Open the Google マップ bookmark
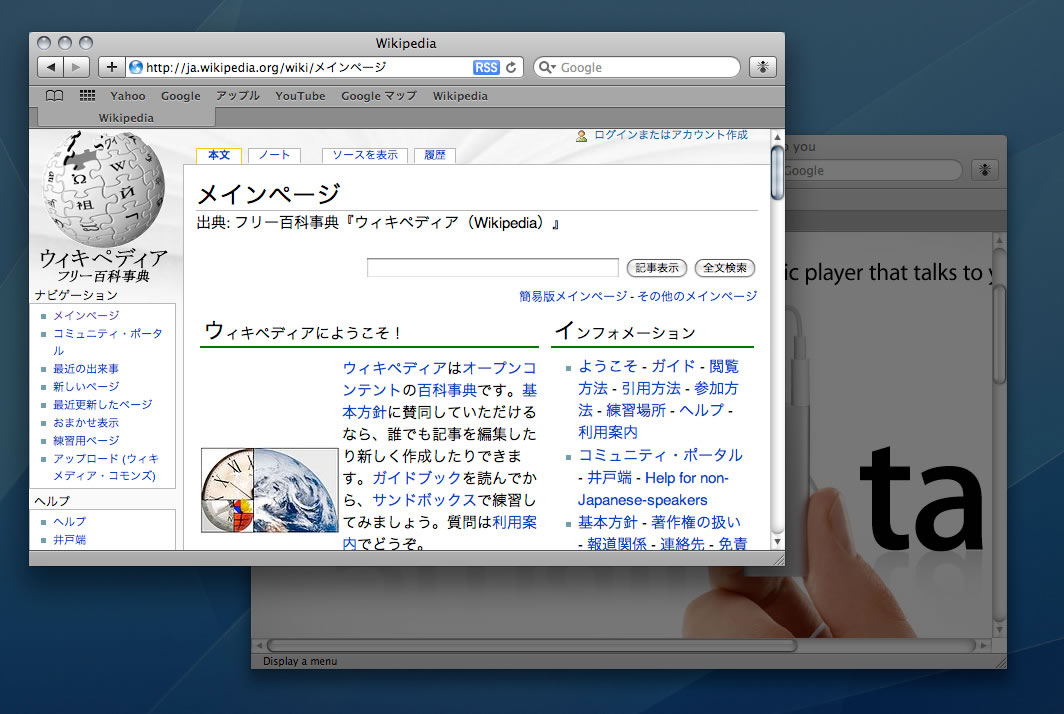 pos(379,96)
